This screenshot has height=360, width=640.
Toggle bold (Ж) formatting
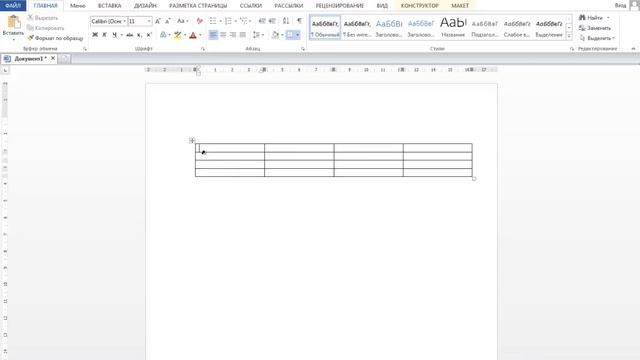pos(95,35)
